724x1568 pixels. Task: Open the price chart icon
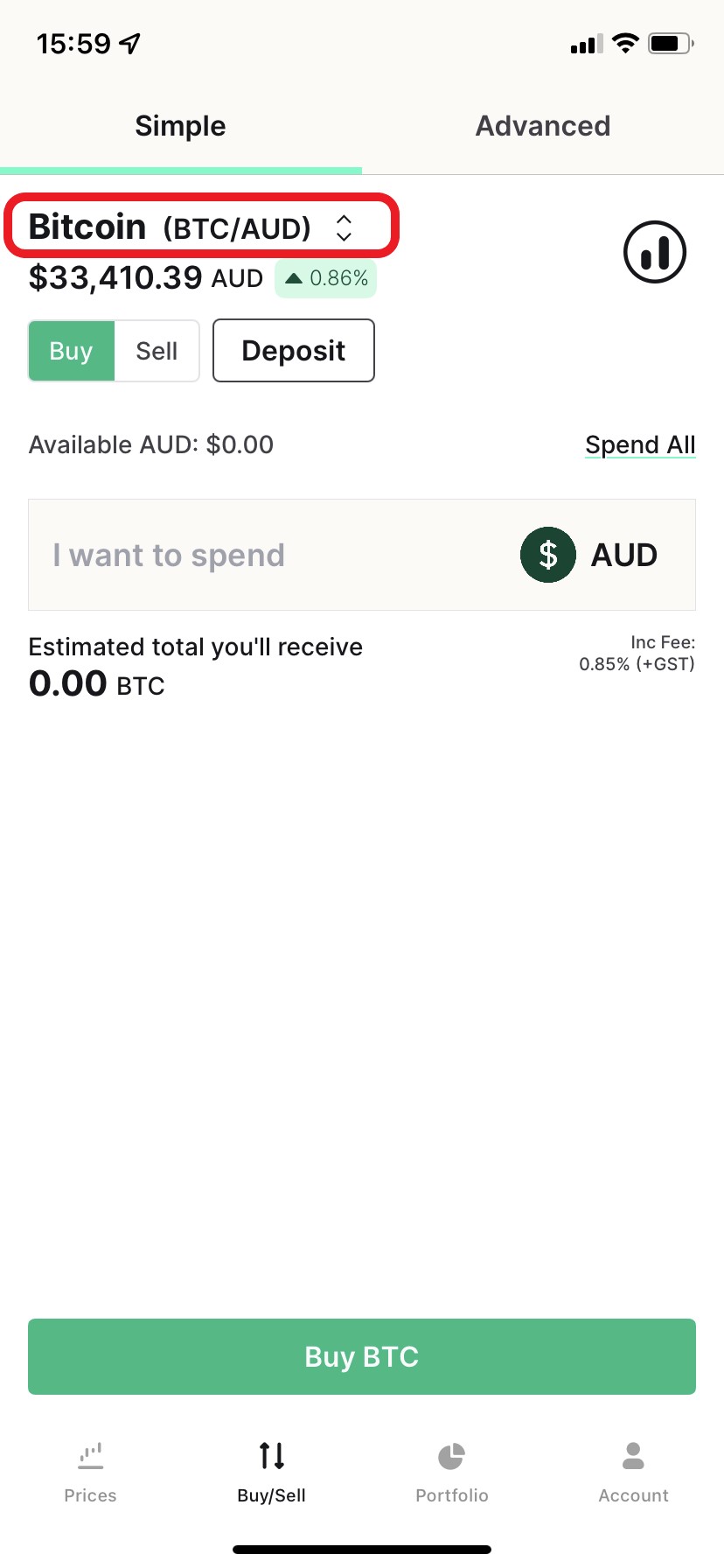pyautogui.click(x=655, y=252)
